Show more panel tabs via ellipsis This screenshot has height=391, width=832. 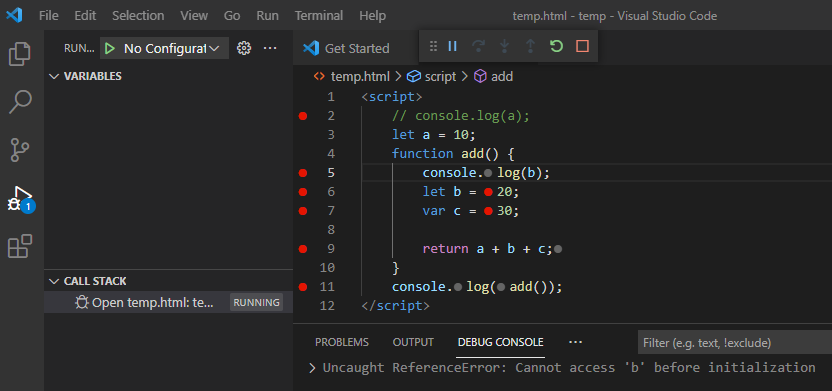click(575, 342)
